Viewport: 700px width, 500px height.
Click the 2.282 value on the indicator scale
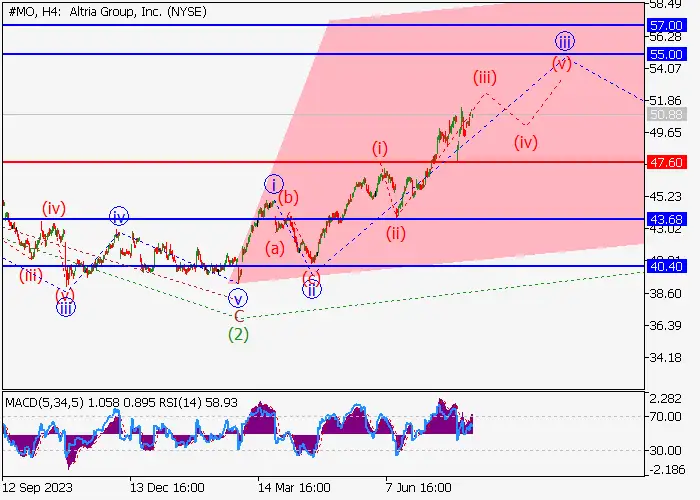(x=666, y=399)
